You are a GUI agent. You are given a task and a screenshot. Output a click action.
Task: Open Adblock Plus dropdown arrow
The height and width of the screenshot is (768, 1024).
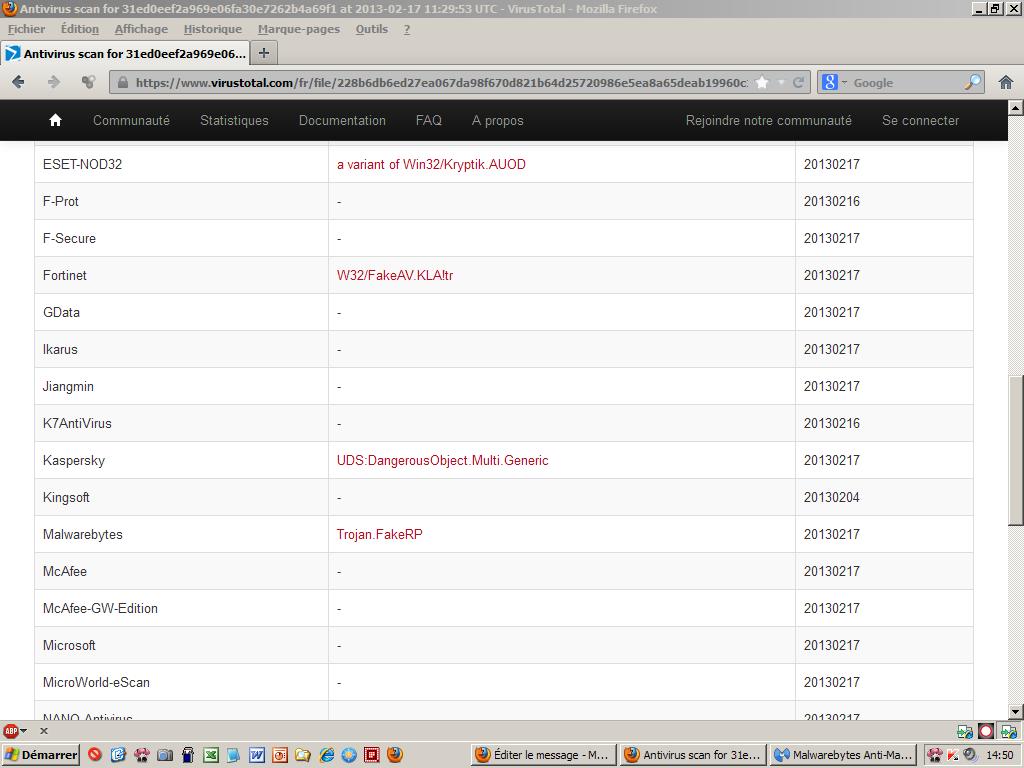point(24,731)
